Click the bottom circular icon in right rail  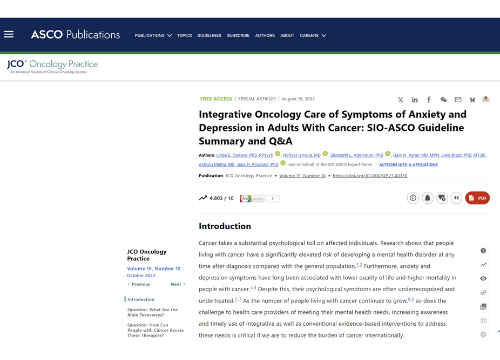[x=483, y=334]
